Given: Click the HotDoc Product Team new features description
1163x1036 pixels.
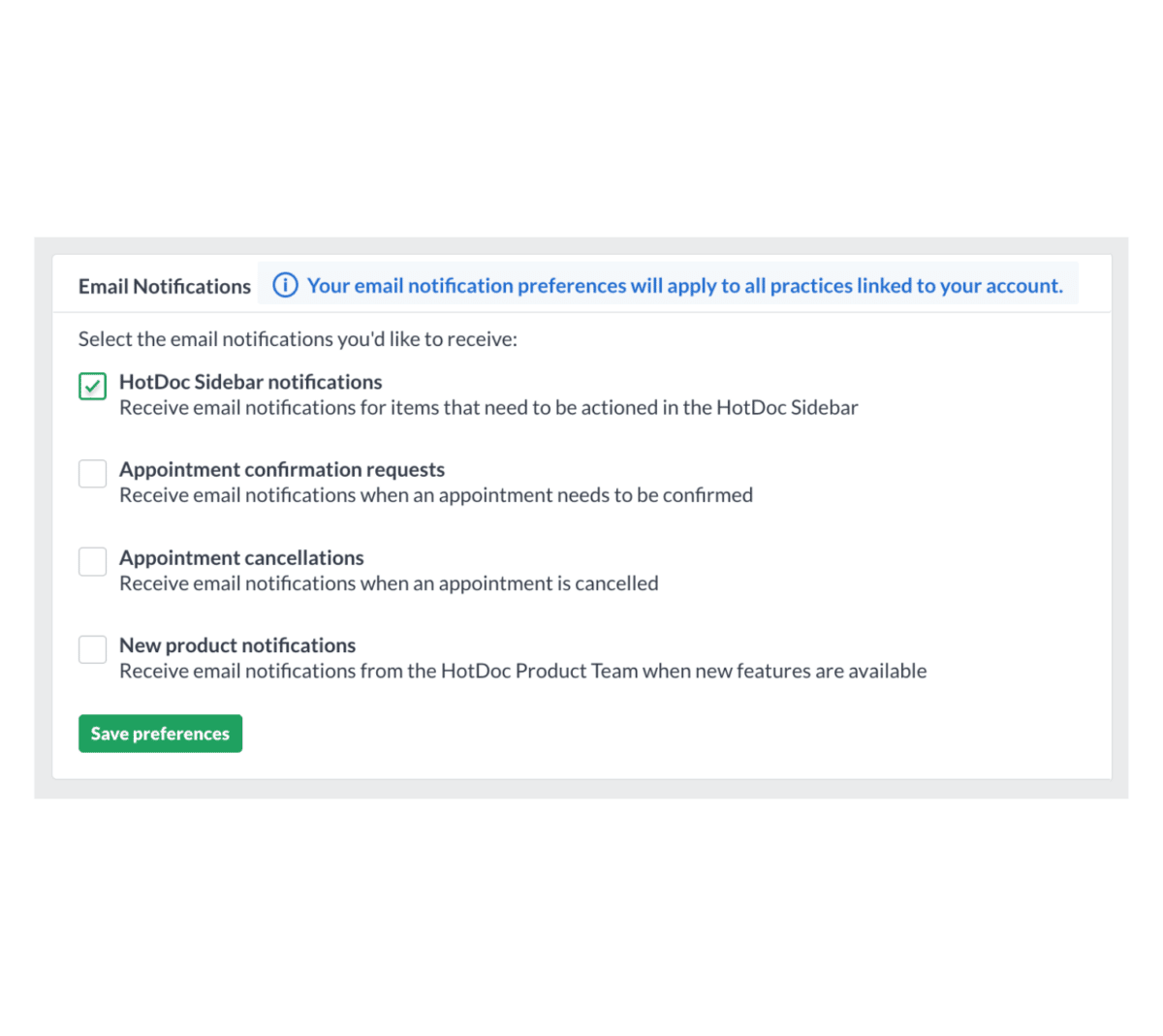Looking at the screenshot, I should coord(522,672).
